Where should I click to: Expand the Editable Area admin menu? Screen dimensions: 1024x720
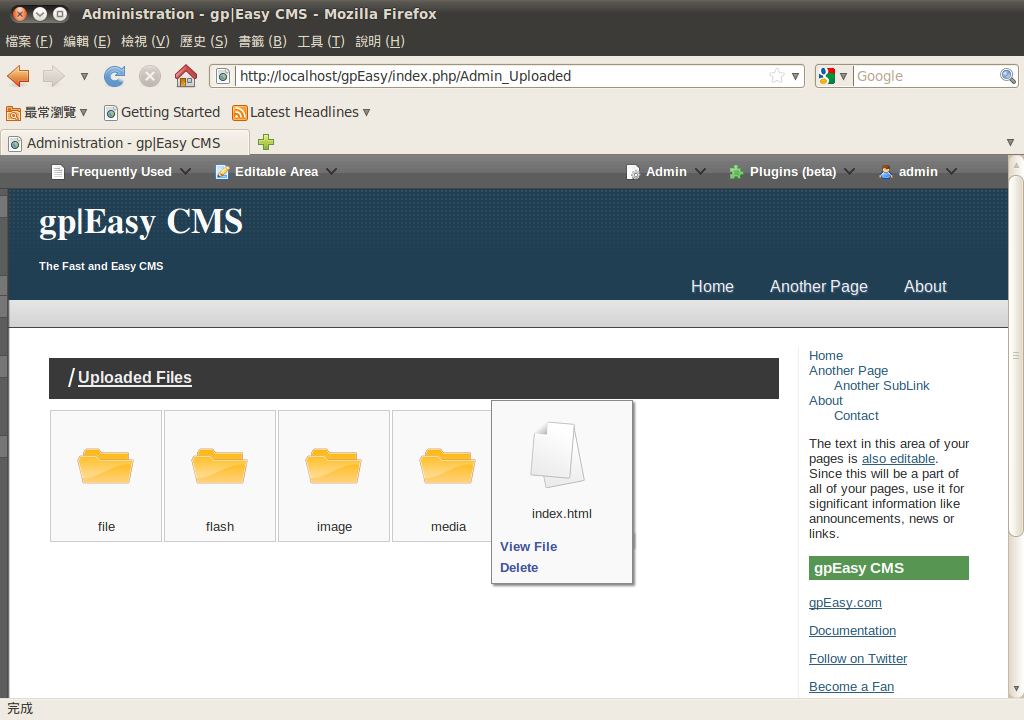click(276, 172)
